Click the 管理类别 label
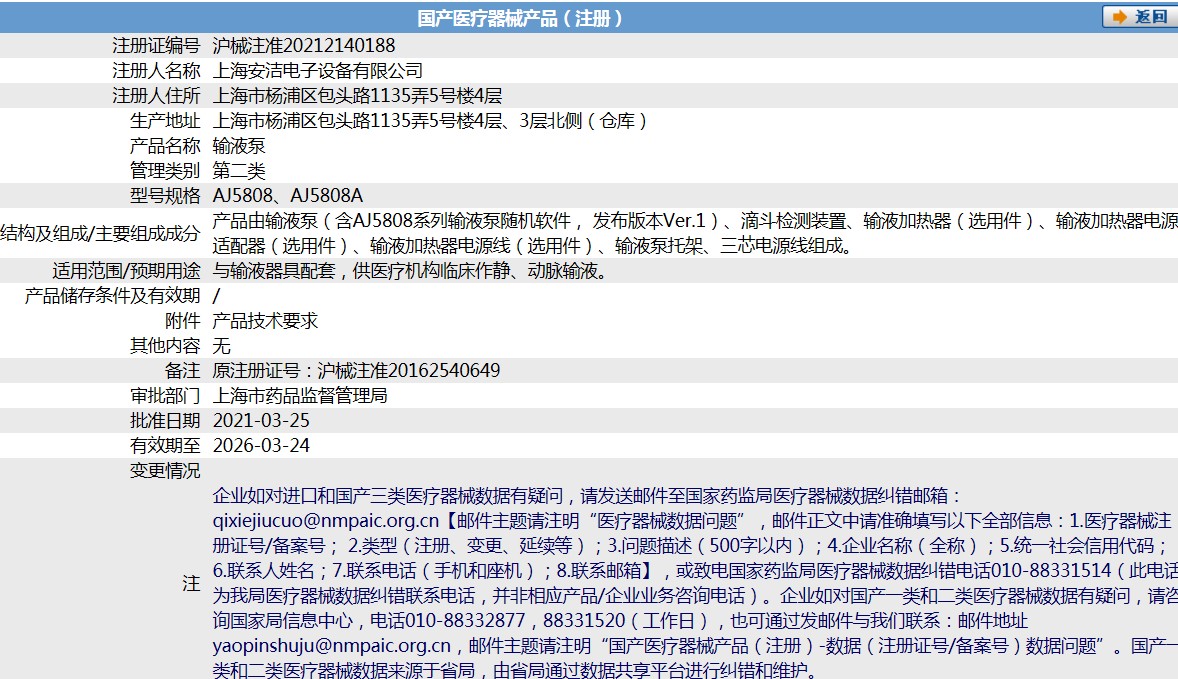The width and height of the screenshot is (1178, 679). point(165,171)
